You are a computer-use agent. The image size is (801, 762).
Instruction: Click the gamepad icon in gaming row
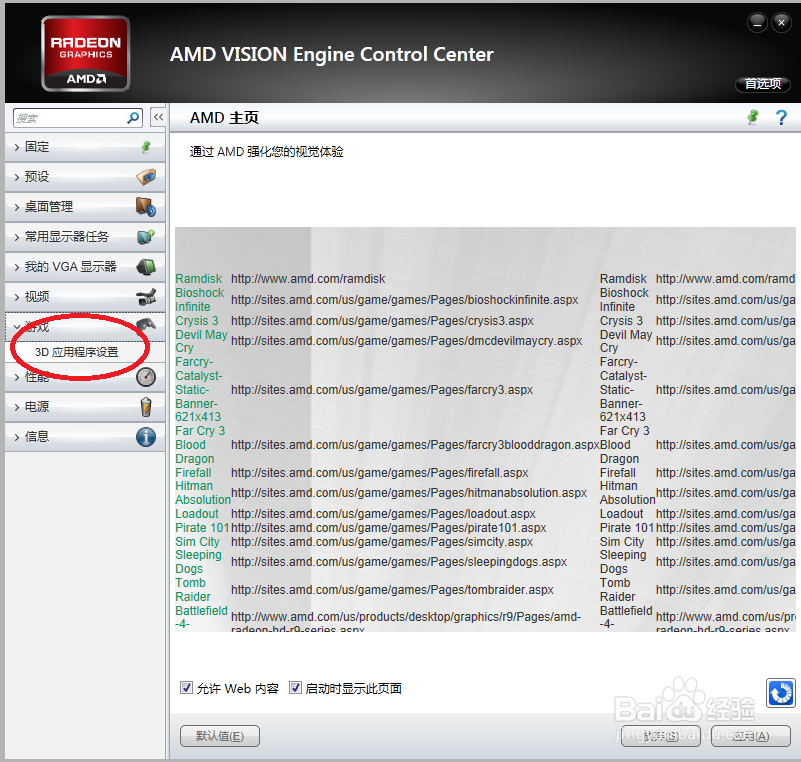coord(146,324)
